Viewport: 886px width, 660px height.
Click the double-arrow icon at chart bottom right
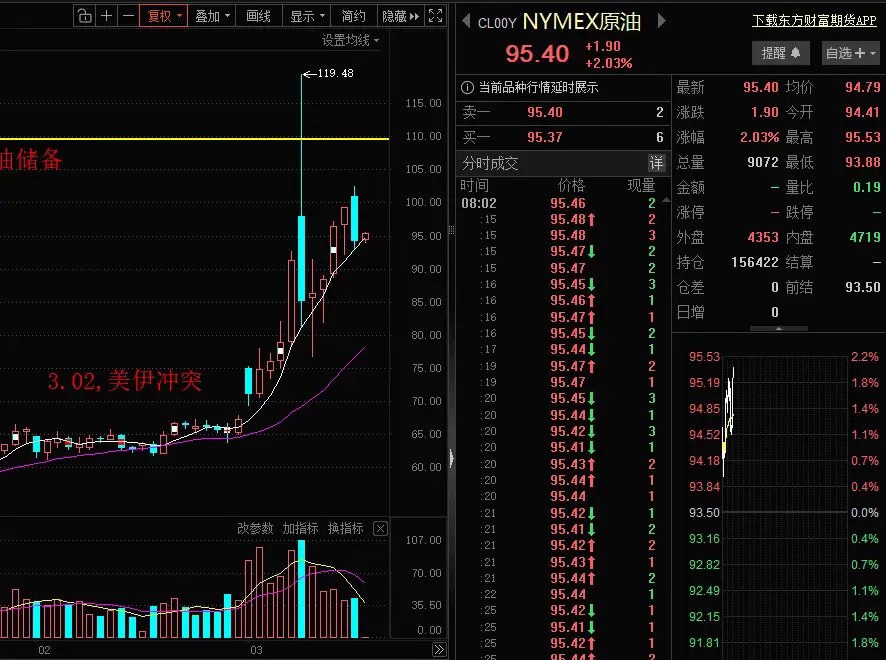pyautogui.click(x=439, y=650)
